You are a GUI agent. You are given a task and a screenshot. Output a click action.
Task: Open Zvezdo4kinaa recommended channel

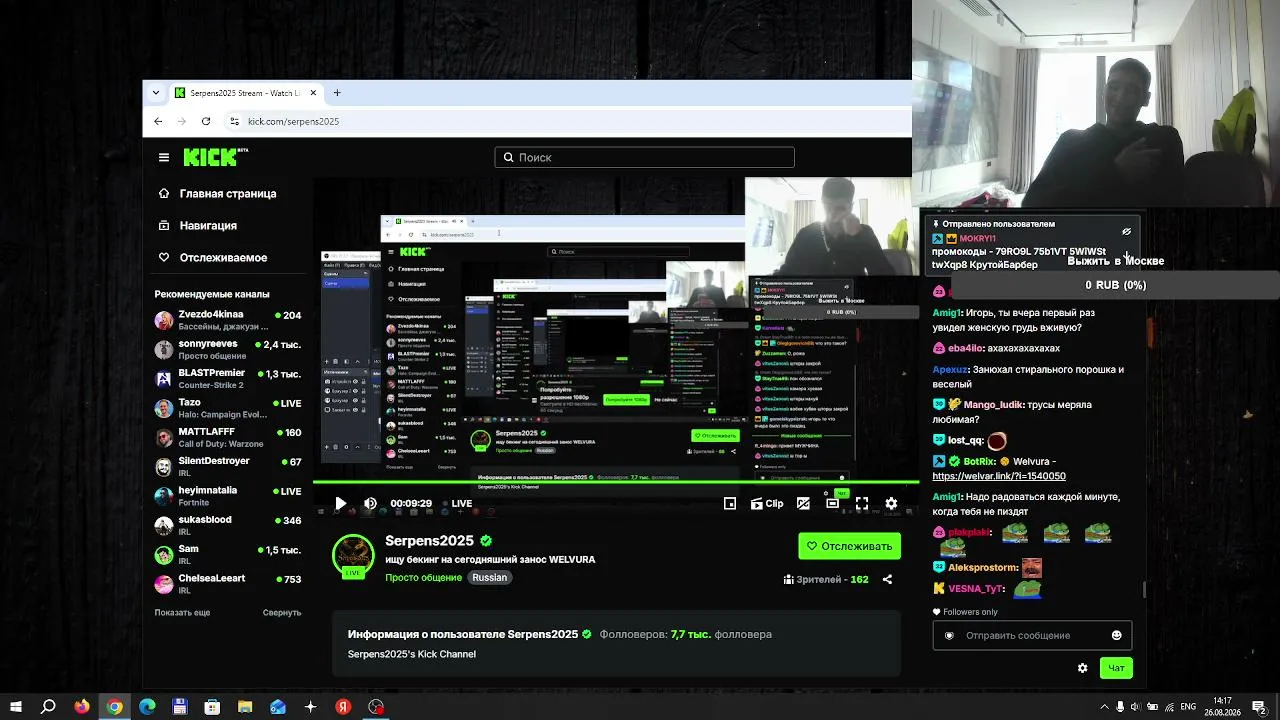pos(228,320)
